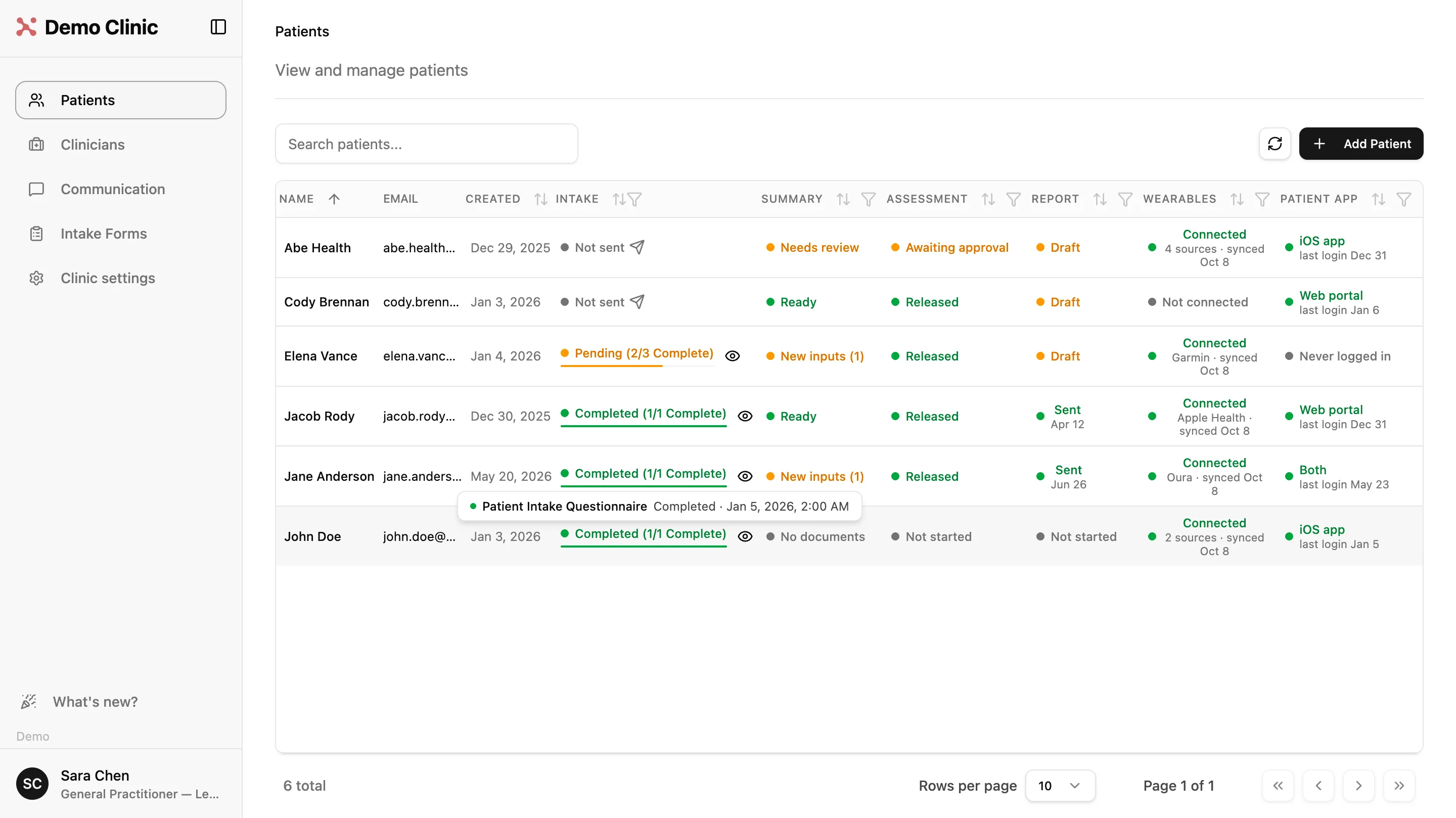Click Needs review summary status
Image resolution: width=1456 pixels, height=818 pixels.
point(812,248)
